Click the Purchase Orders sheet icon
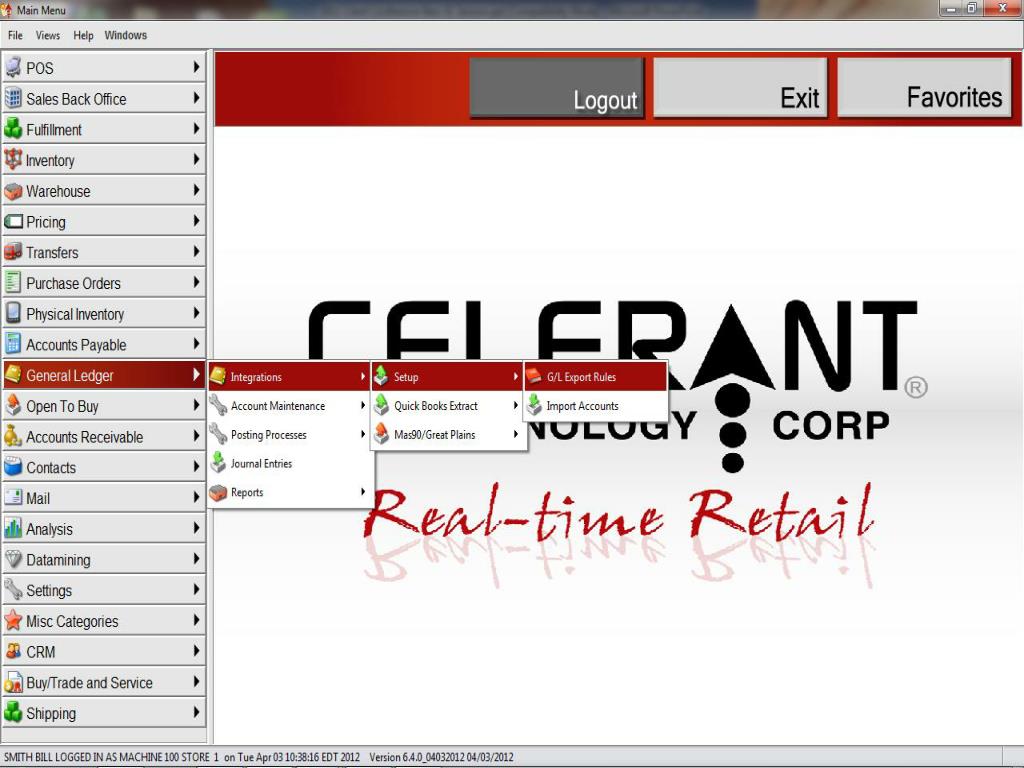Image resolution: width=1024 pixels, height=768 pixels. point(13,283)
